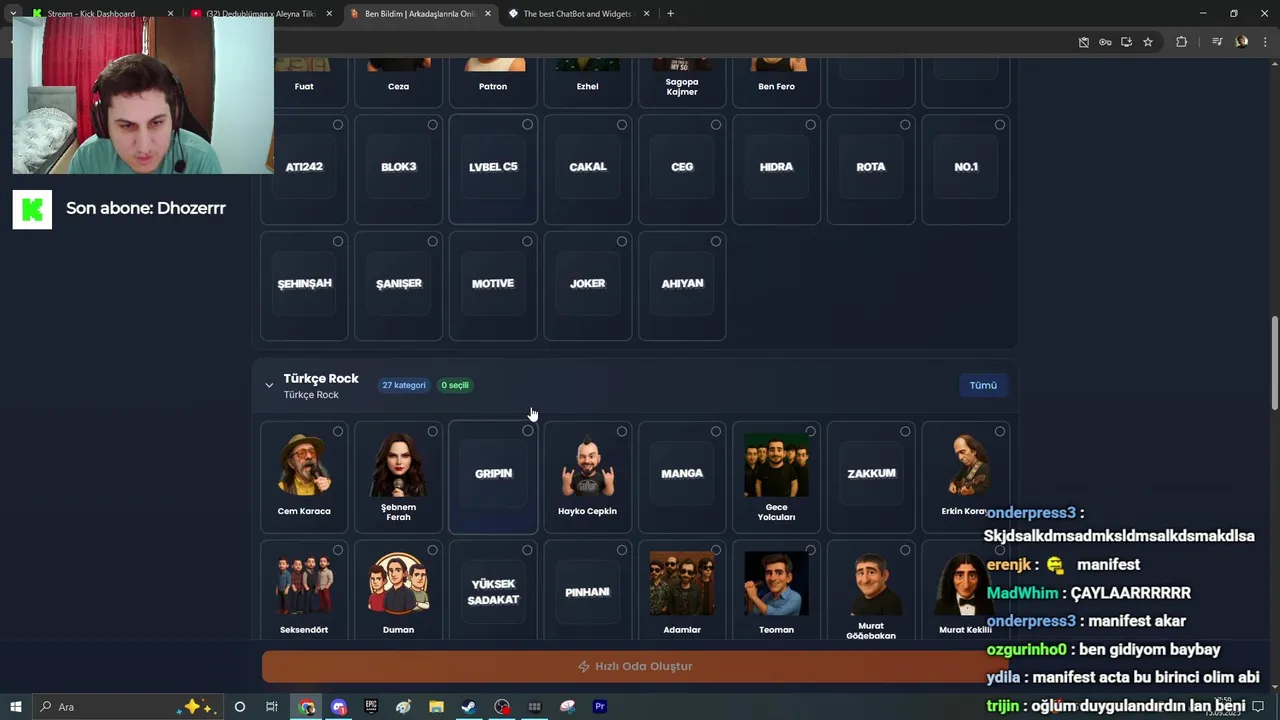Viewport: 1280px width, 720px height.
Task: Toggle the GRIPIN card selection circle
Action: (527, 431)
